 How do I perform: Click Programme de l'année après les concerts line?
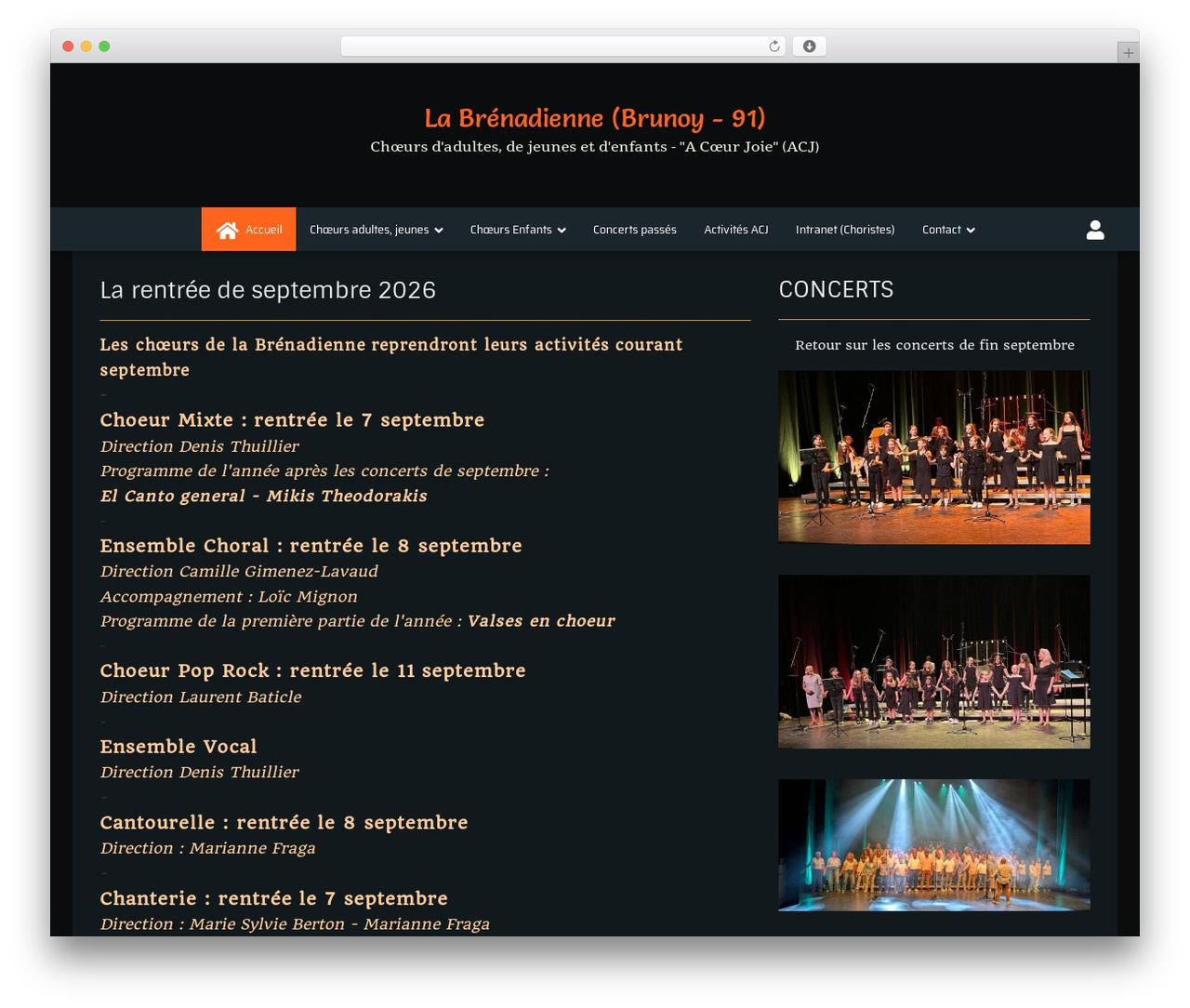coord(324,471)
